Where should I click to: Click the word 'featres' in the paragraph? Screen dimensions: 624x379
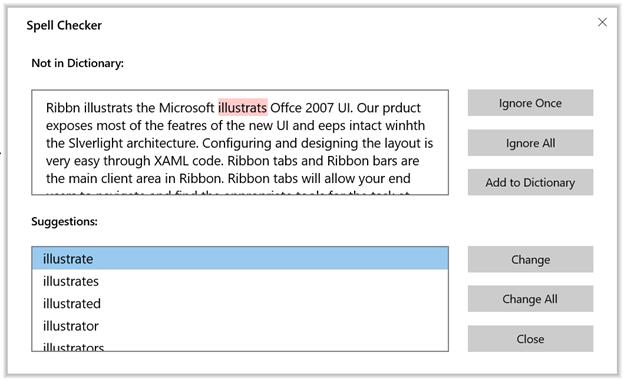[x=187, y=125]
